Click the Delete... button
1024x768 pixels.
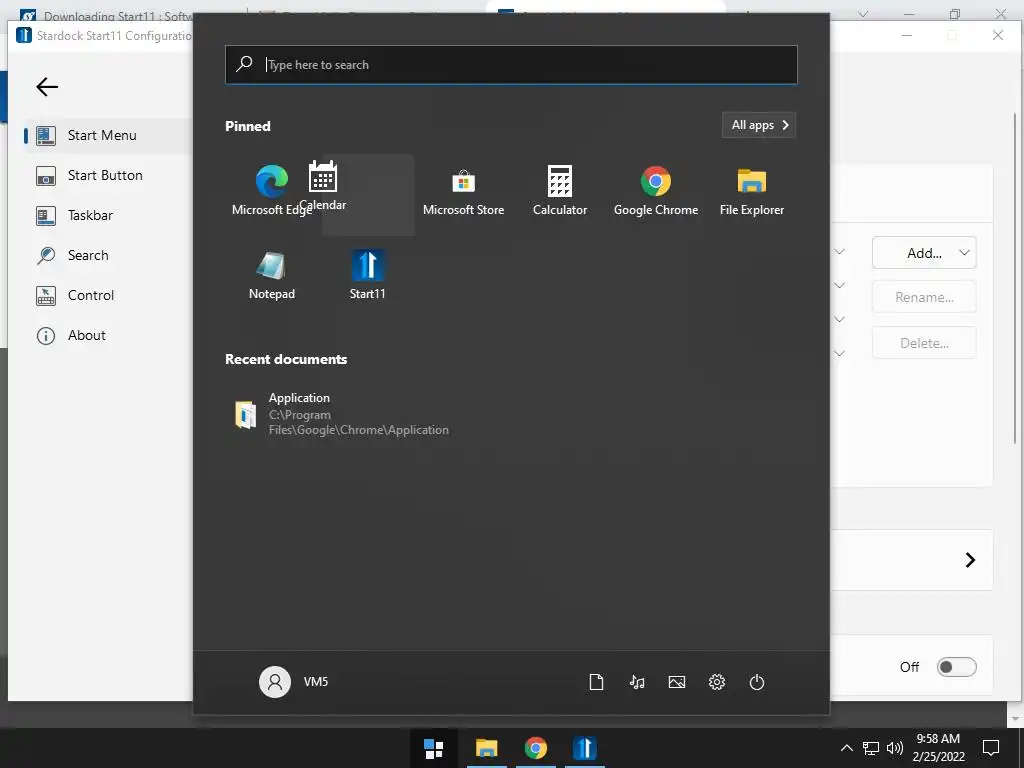click(924, 343)
